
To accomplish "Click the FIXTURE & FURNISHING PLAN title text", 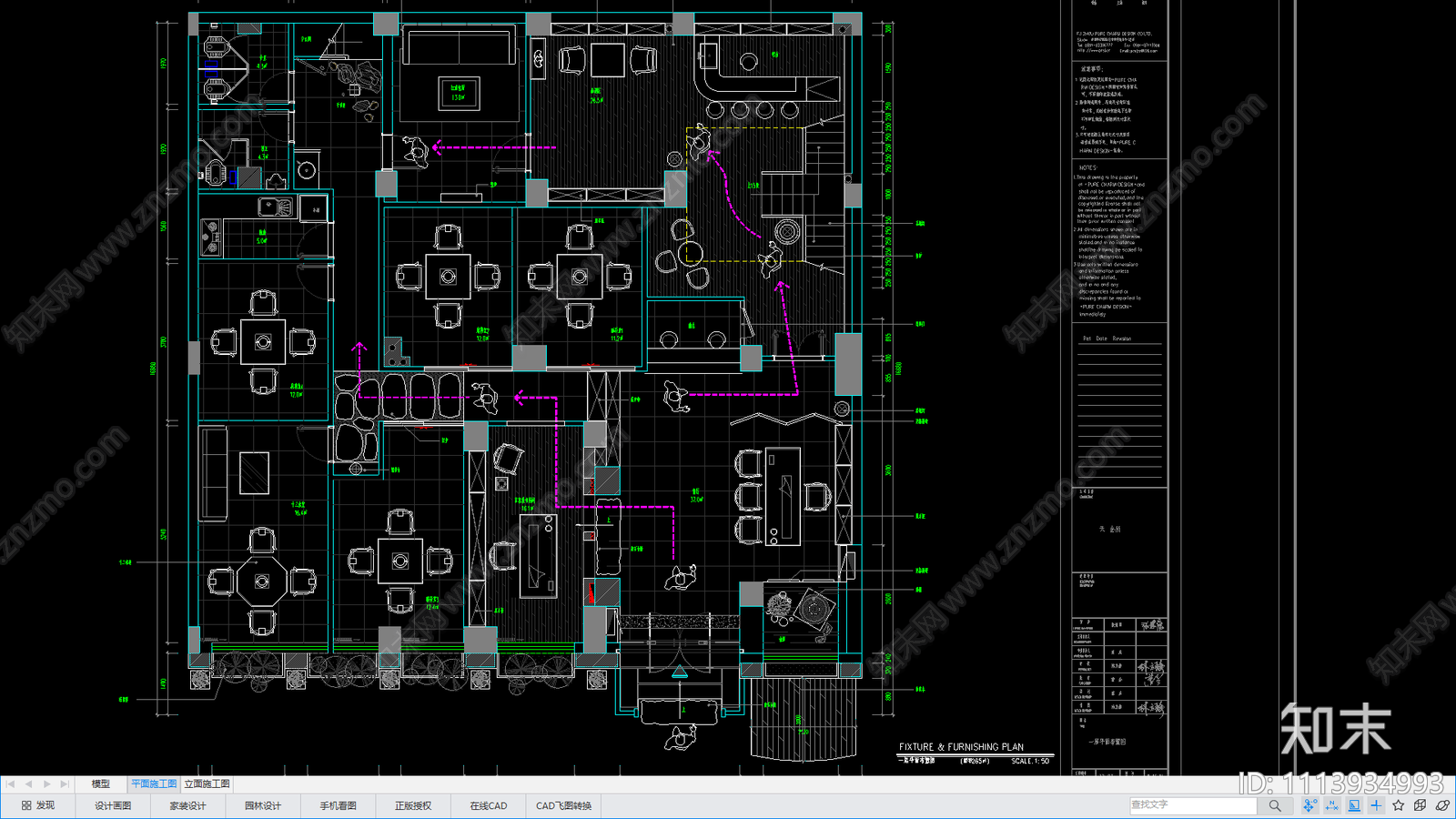I will (x=961, y=747).
